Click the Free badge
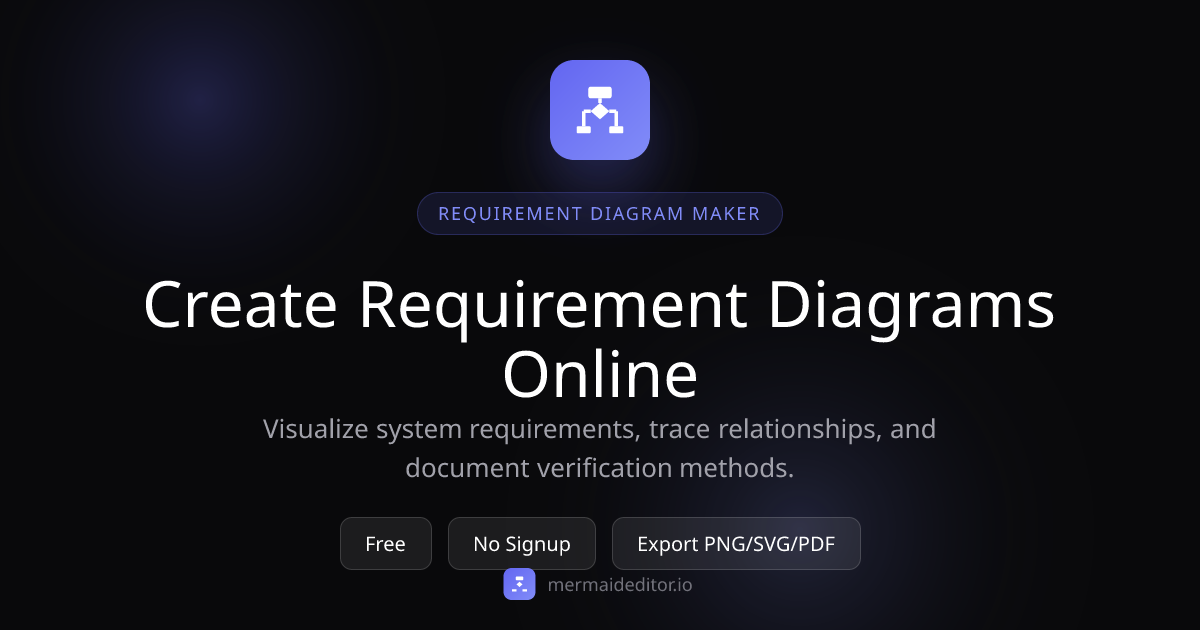The height and width of the screenshot is (630, 1200). [x=386, y=544]
